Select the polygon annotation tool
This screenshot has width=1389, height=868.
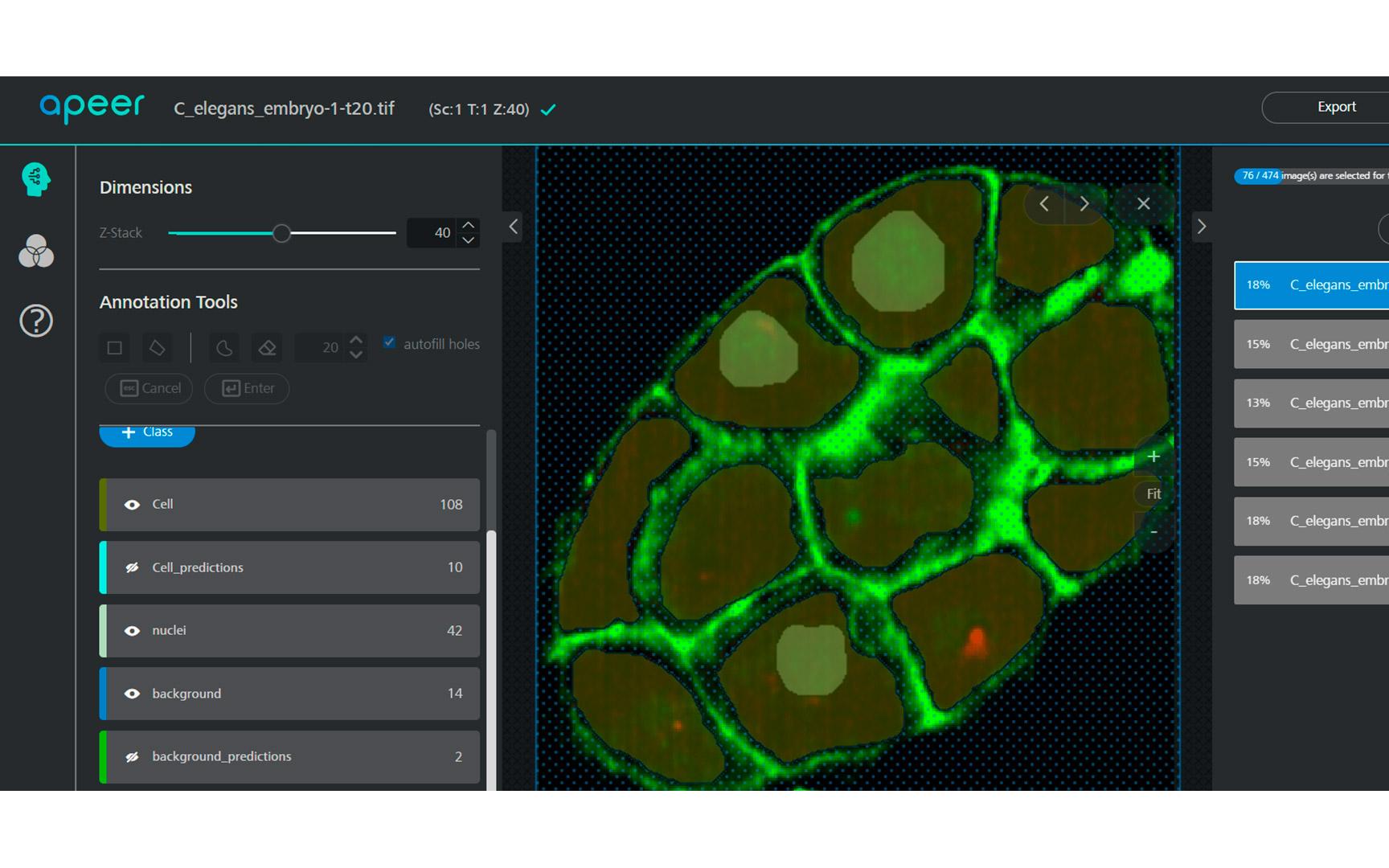[x=157, y=347]
